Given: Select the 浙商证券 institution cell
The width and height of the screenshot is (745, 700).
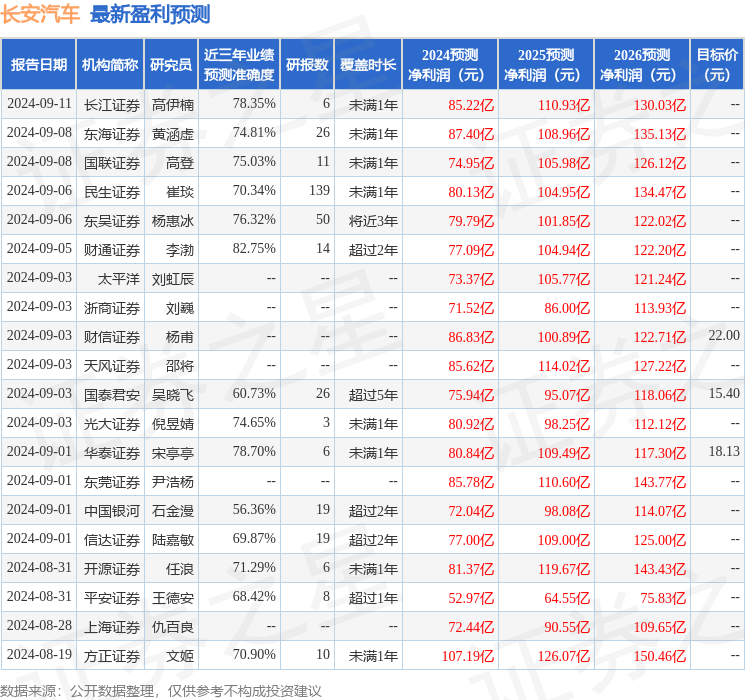Looking at the screenshot, I should [x=112, y=308].
